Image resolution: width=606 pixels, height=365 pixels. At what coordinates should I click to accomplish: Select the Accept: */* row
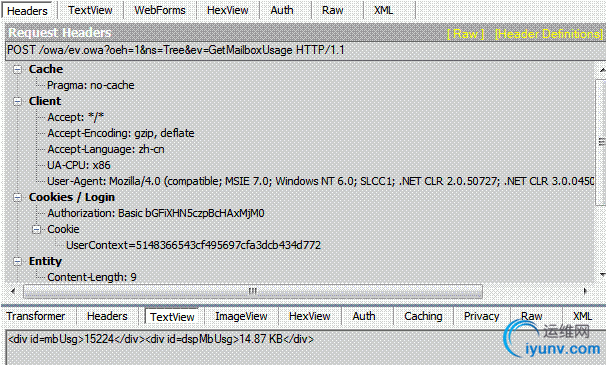75,117
